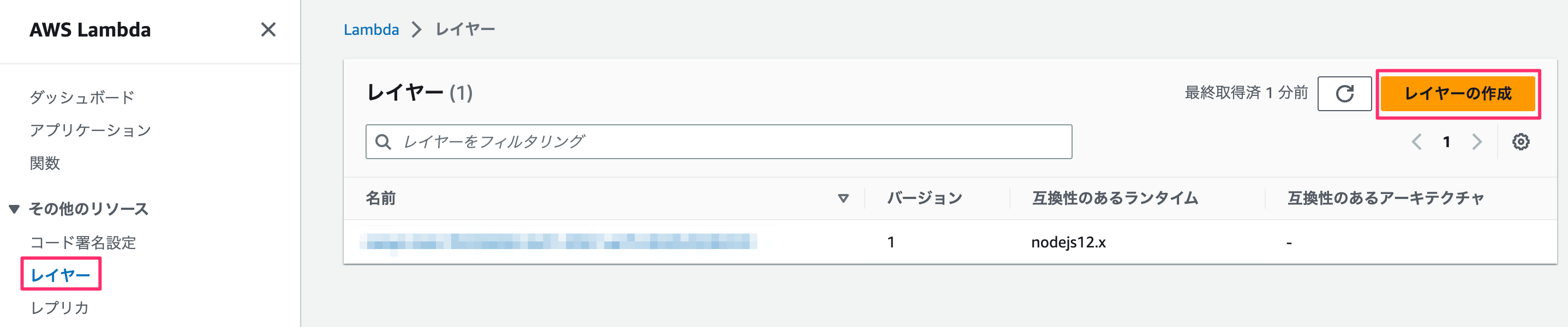Screen dimensions: 1568x327
Task: Refresh the layers list
Action: [1344, 94]
